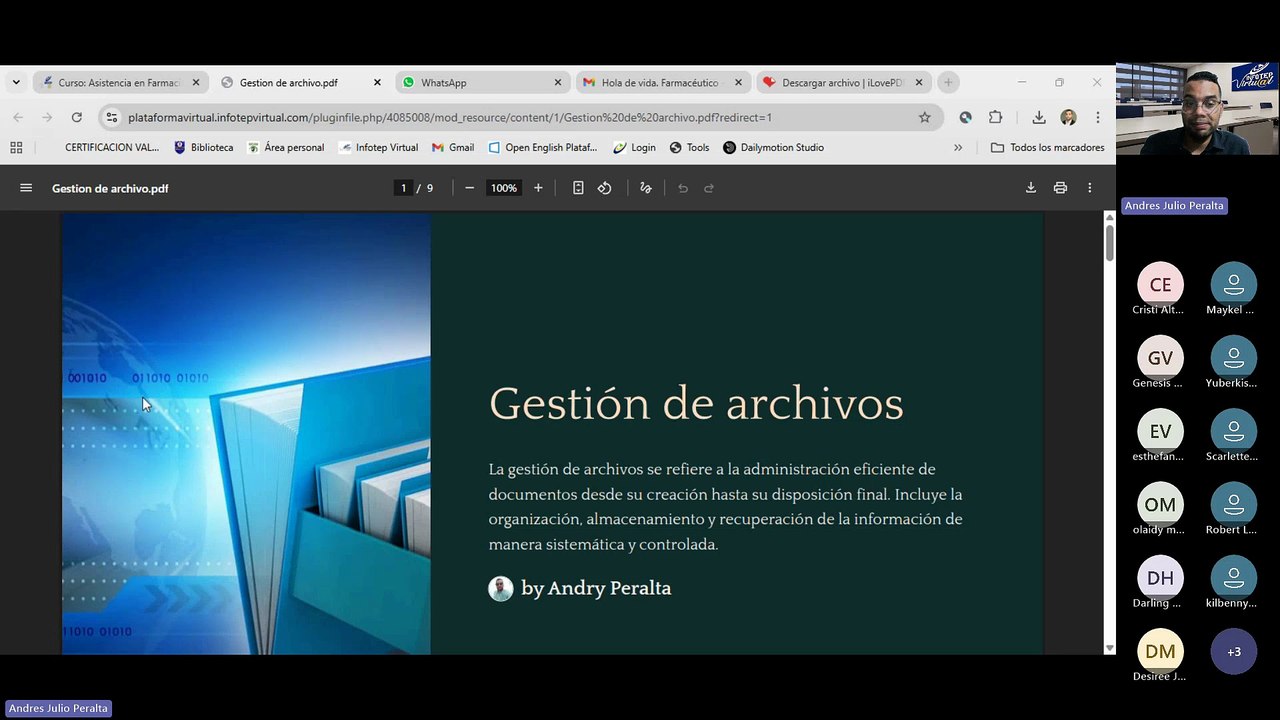Bookmark this page with the star icon
1280x720 pixels.
coord(925,117)
